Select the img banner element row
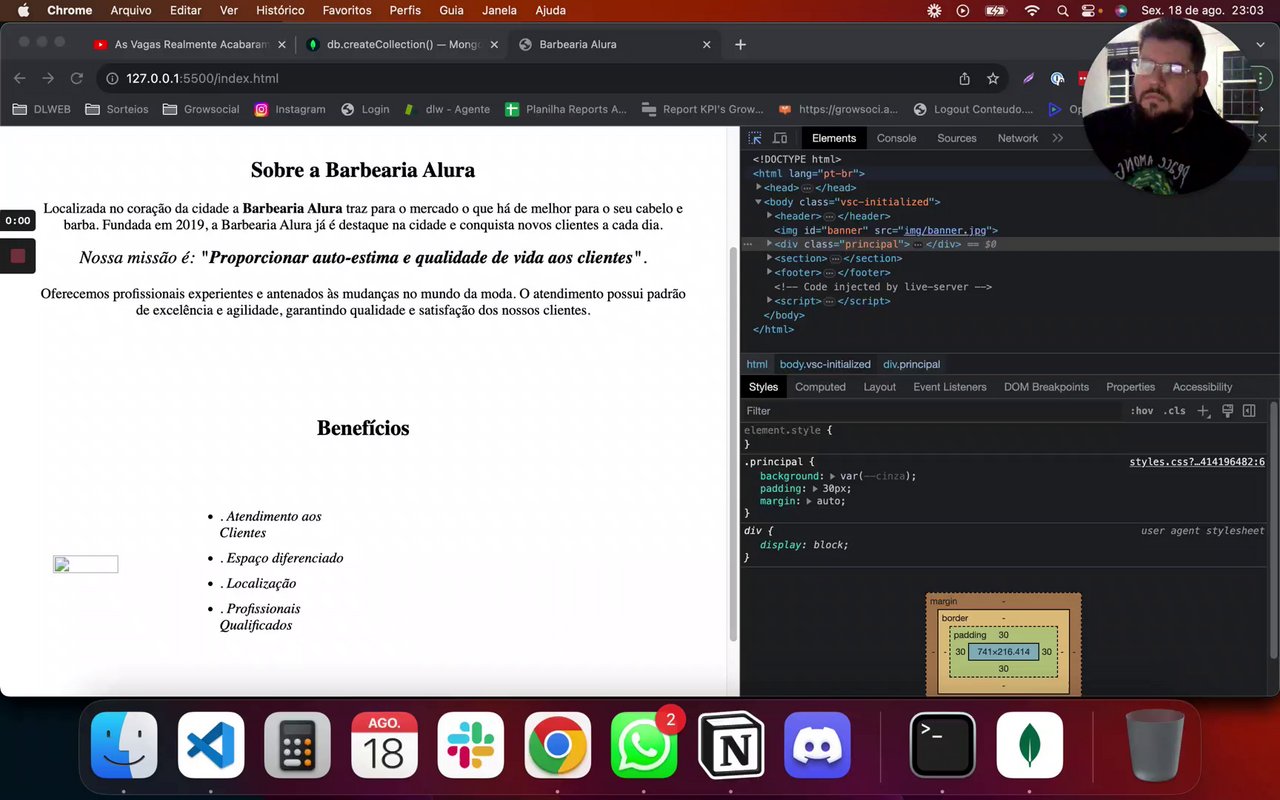 point(1010,230)
